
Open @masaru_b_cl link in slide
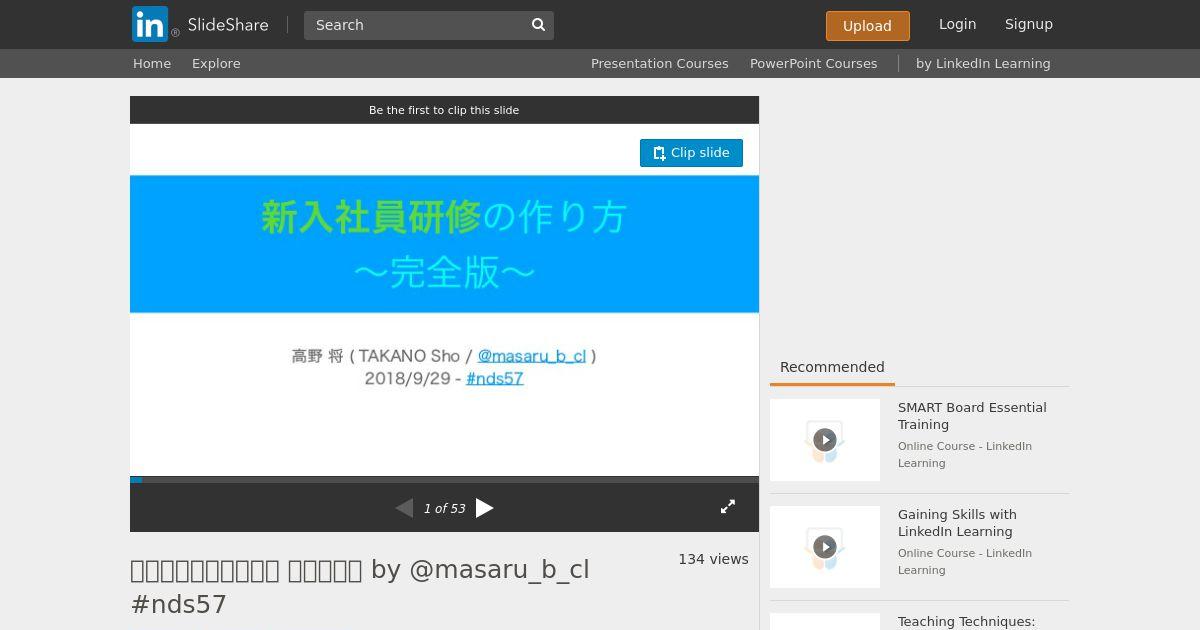pyautogui.click(x=531, y=356)
